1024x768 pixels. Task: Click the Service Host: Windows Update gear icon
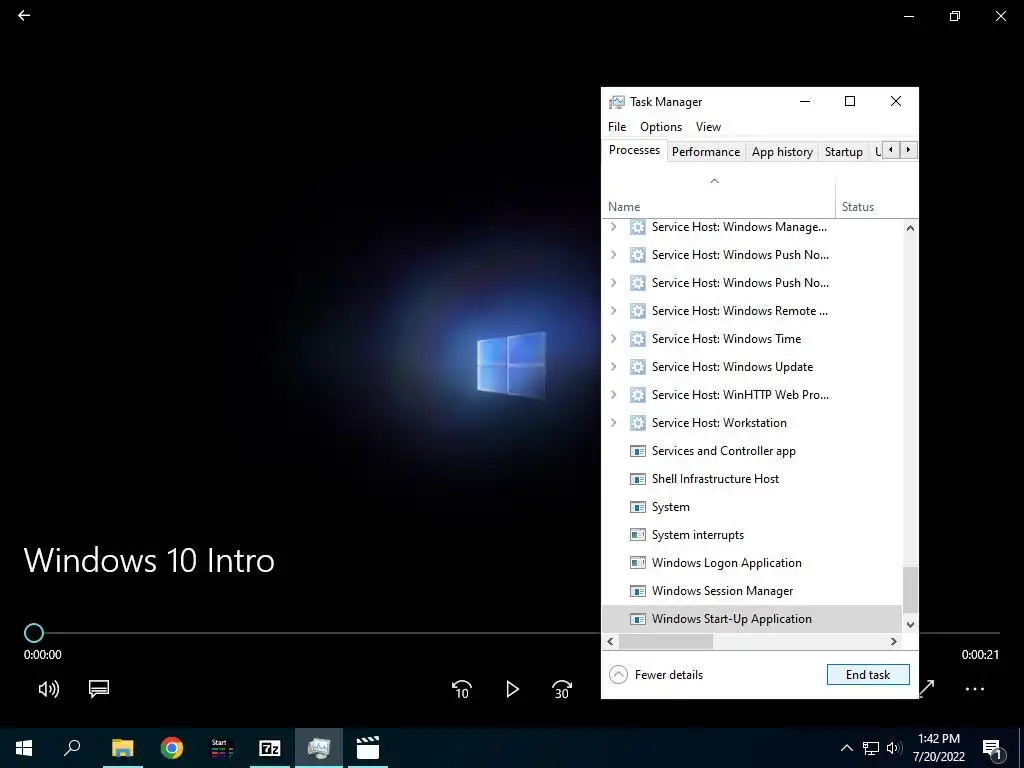click(637, 366)
